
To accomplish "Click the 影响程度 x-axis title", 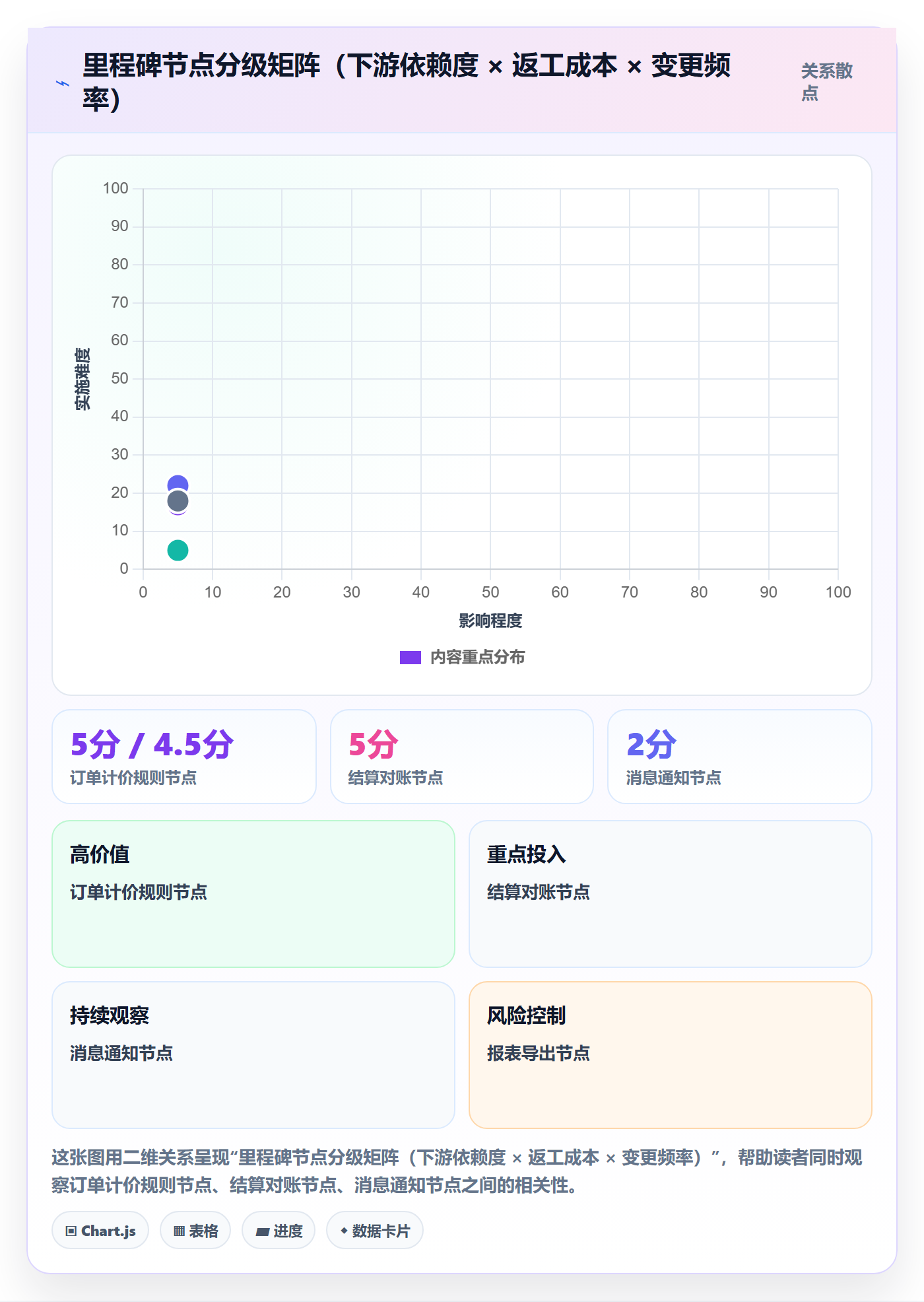I will pyautogui.click(x=490, y=621).
